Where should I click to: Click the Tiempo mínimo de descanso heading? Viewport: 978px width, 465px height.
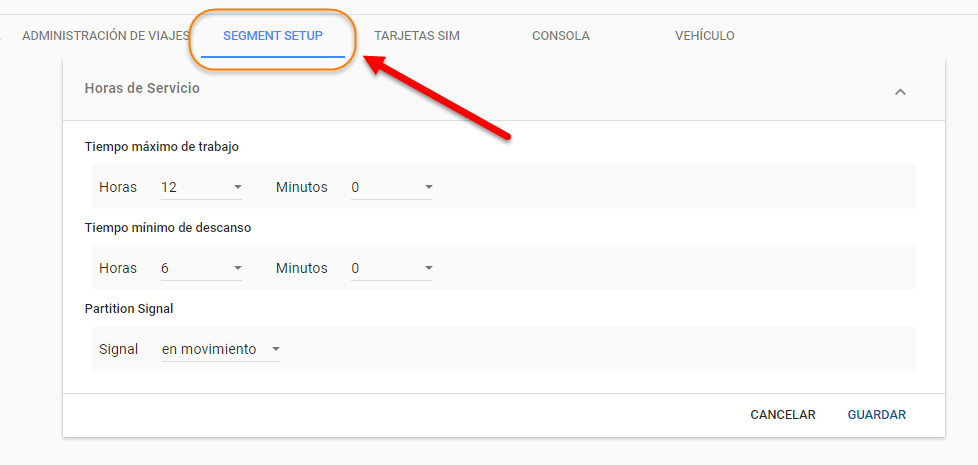(168, 227)
